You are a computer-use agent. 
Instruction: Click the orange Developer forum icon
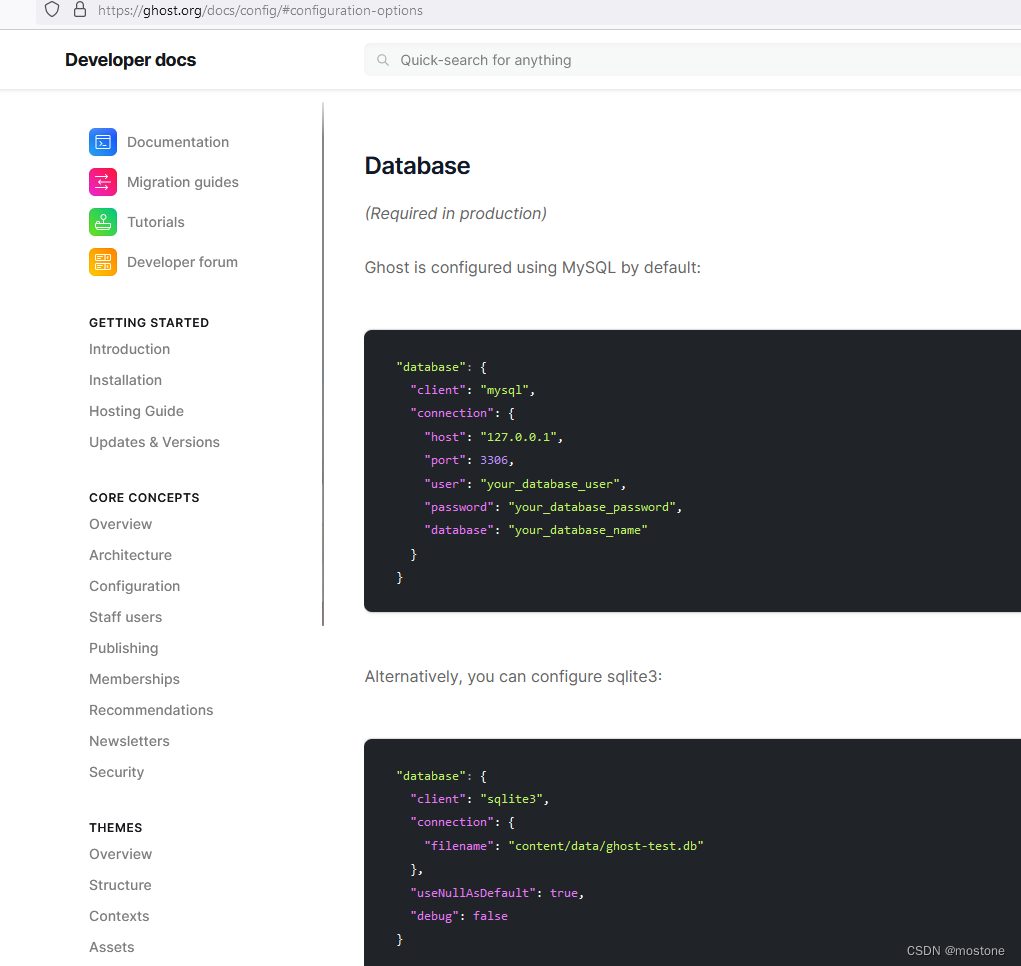103,262
